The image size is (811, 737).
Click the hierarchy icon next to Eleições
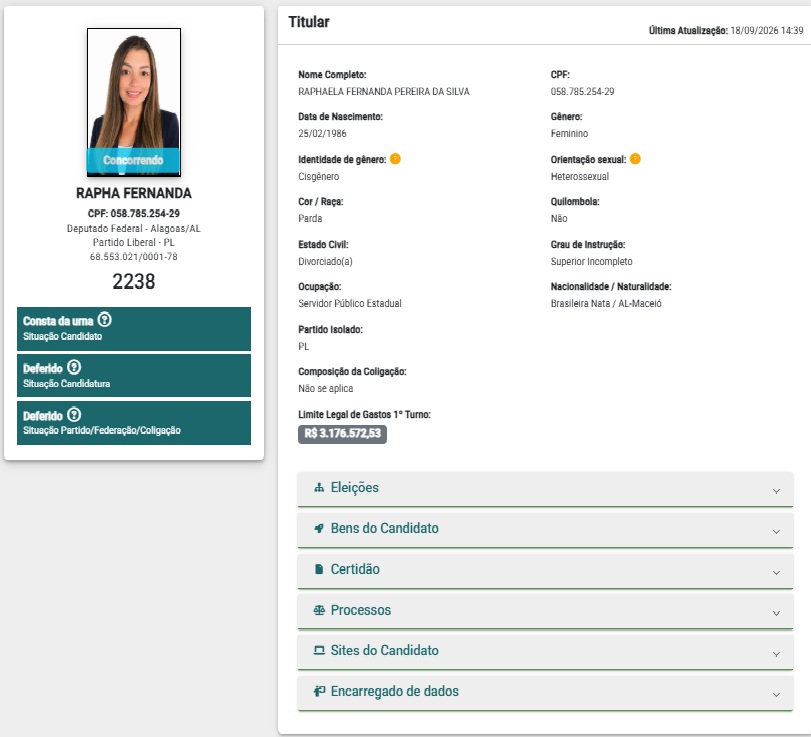pos(319,487)
